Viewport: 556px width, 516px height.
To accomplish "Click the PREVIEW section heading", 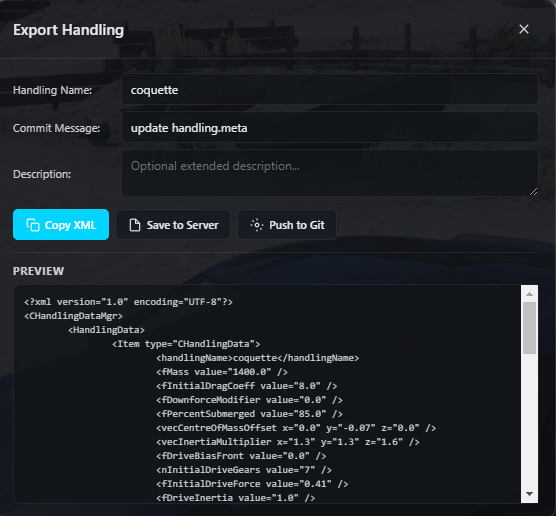I will tap(39, 271).
